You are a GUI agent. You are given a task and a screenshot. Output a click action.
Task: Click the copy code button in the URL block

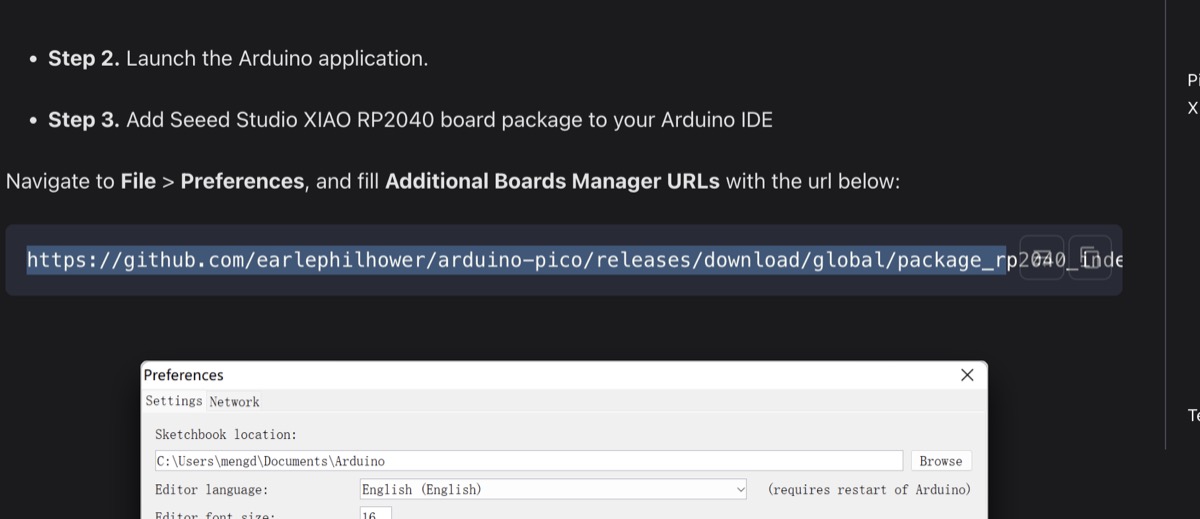1090,258
